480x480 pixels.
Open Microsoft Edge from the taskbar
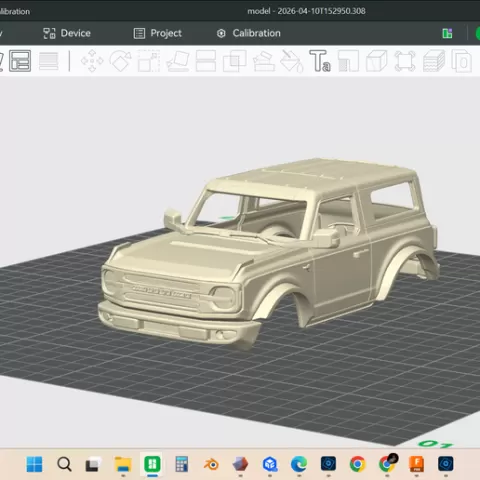point(299,464)
